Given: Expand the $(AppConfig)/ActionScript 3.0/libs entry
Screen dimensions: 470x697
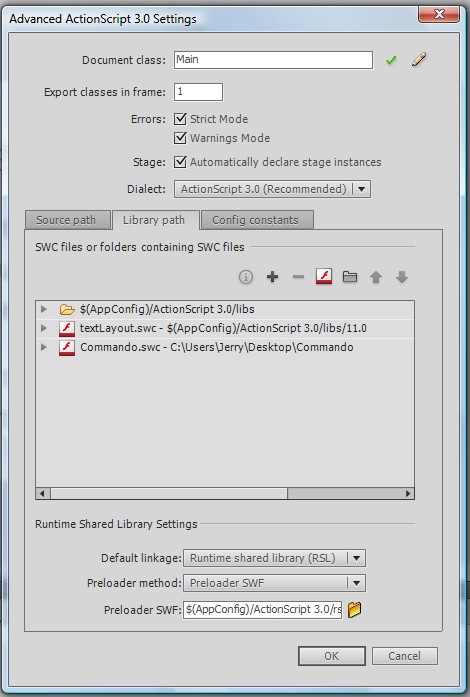Looking at the screenshot, I should [44, 309].
